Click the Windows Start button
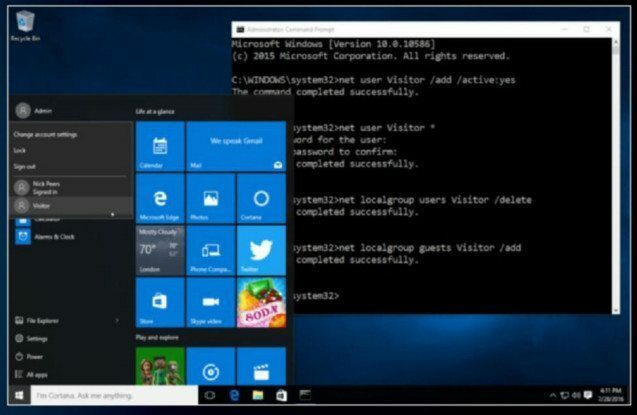Screen dimensions: 637x415 (x=19, y=395)
